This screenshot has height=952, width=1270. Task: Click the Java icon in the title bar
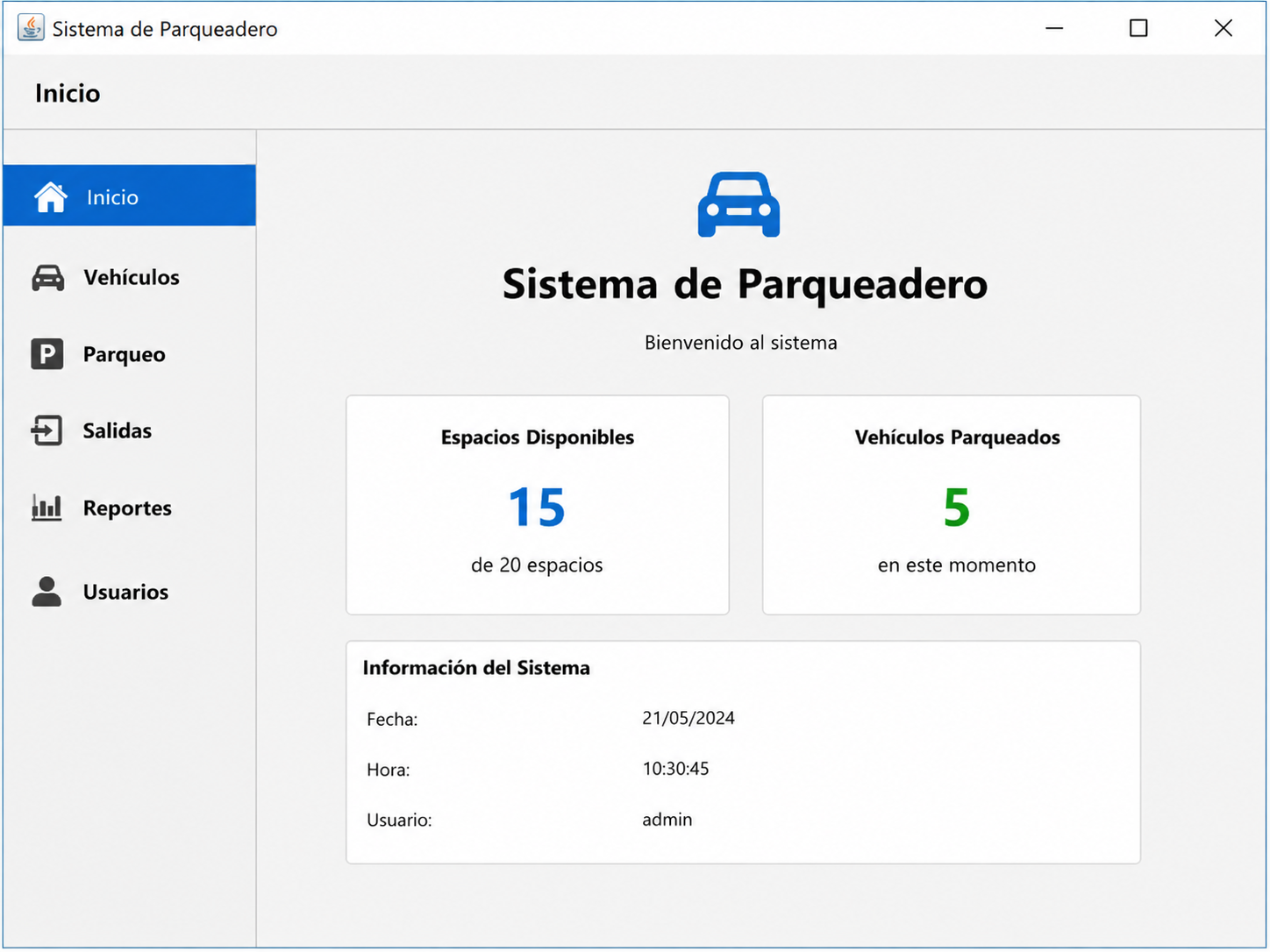(31, 28)
